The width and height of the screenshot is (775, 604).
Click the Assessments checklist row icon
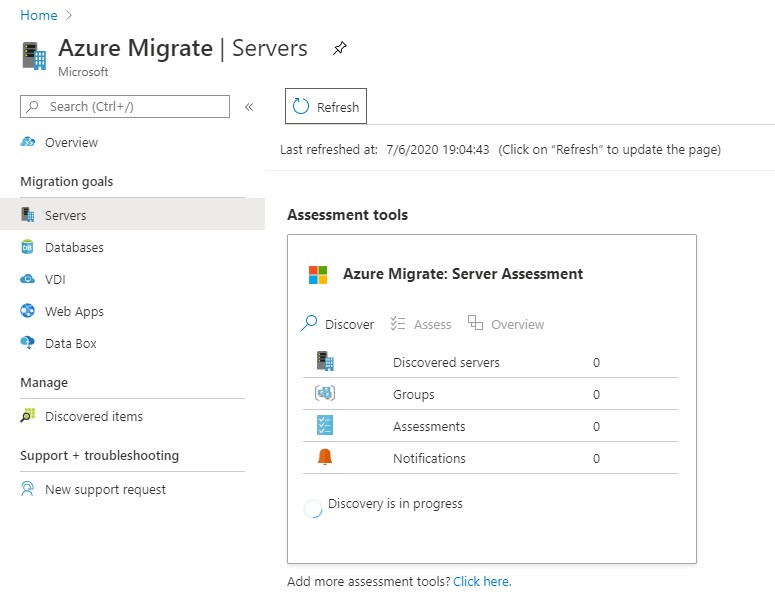325,425
